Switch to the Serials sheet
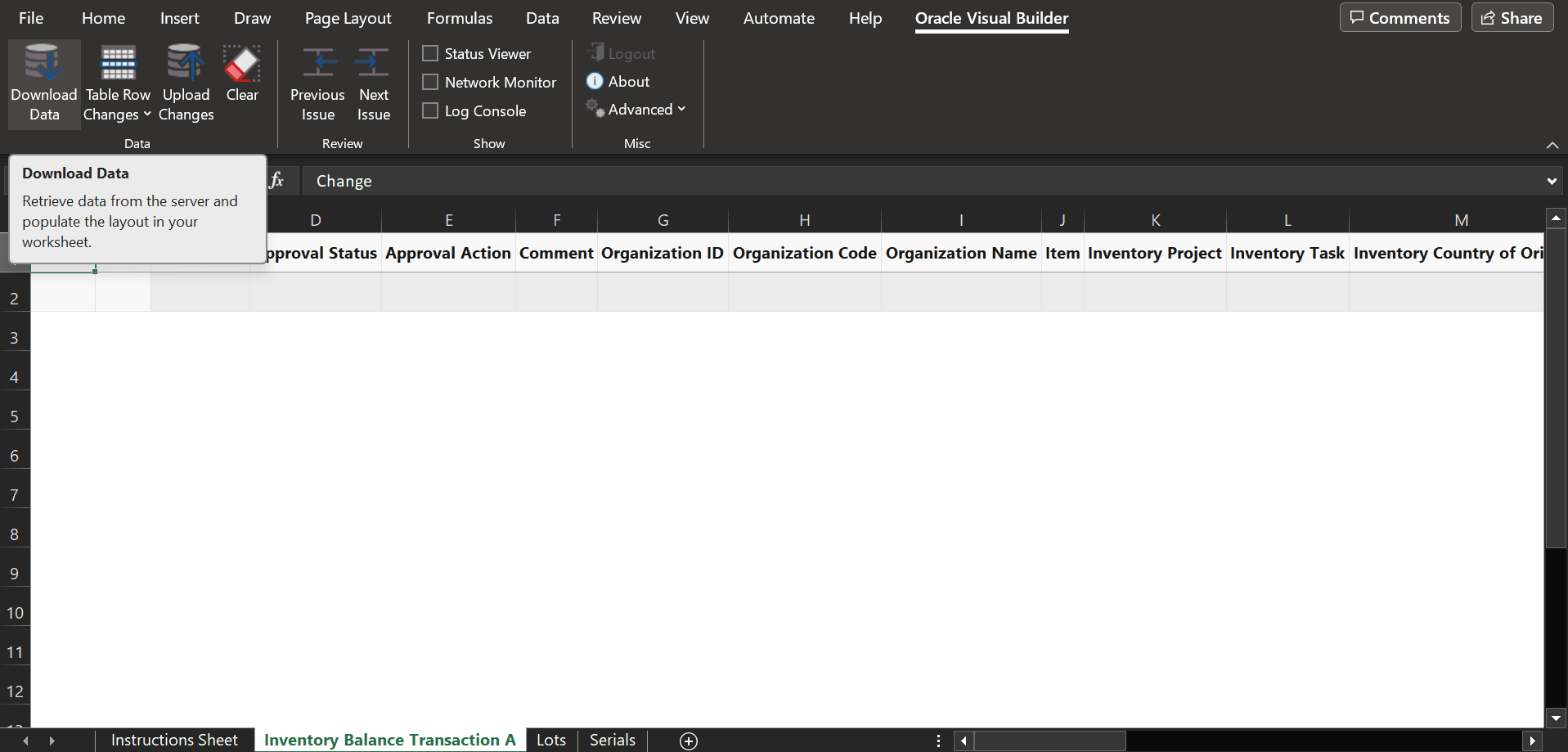 pos(613,740)
